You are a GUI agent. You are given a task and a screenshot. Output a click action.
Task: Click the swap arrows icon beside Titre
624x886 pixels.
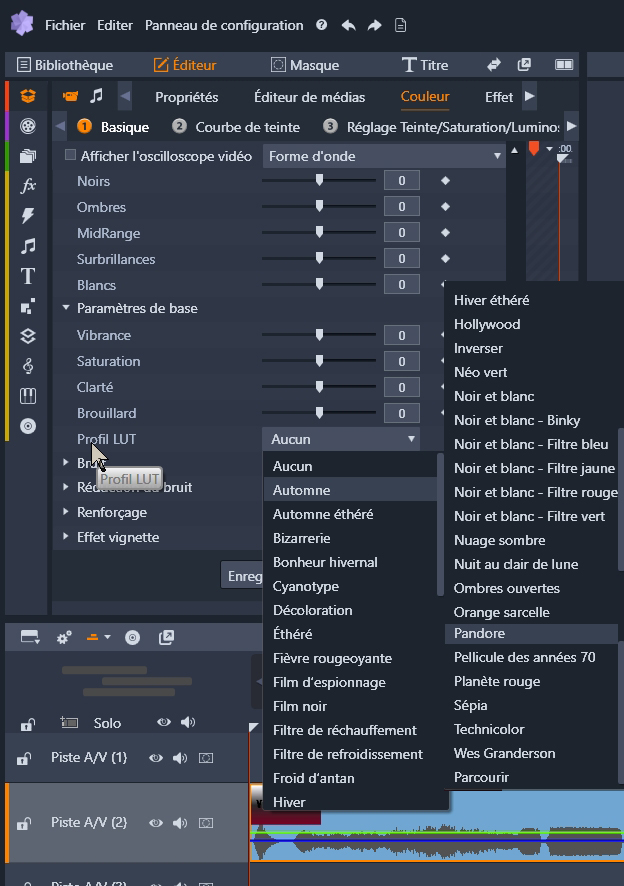[494, 64]
